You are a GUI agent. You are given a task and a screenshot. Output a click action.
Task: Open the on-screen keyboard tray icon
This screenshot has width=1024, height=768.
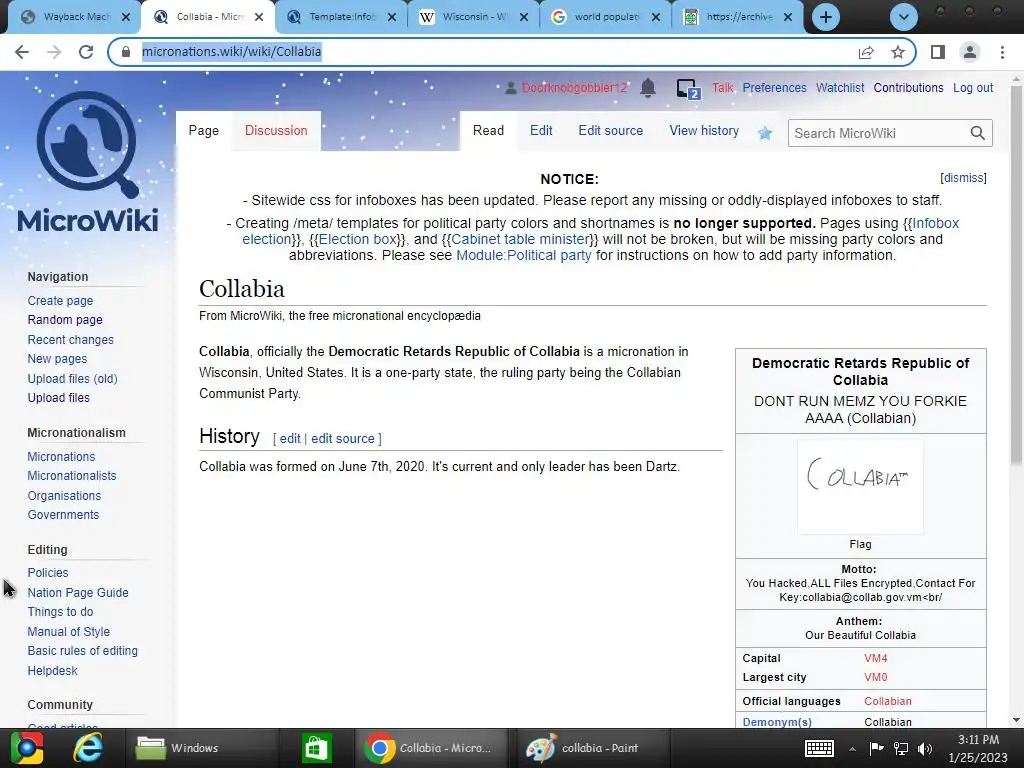[819, 748]
